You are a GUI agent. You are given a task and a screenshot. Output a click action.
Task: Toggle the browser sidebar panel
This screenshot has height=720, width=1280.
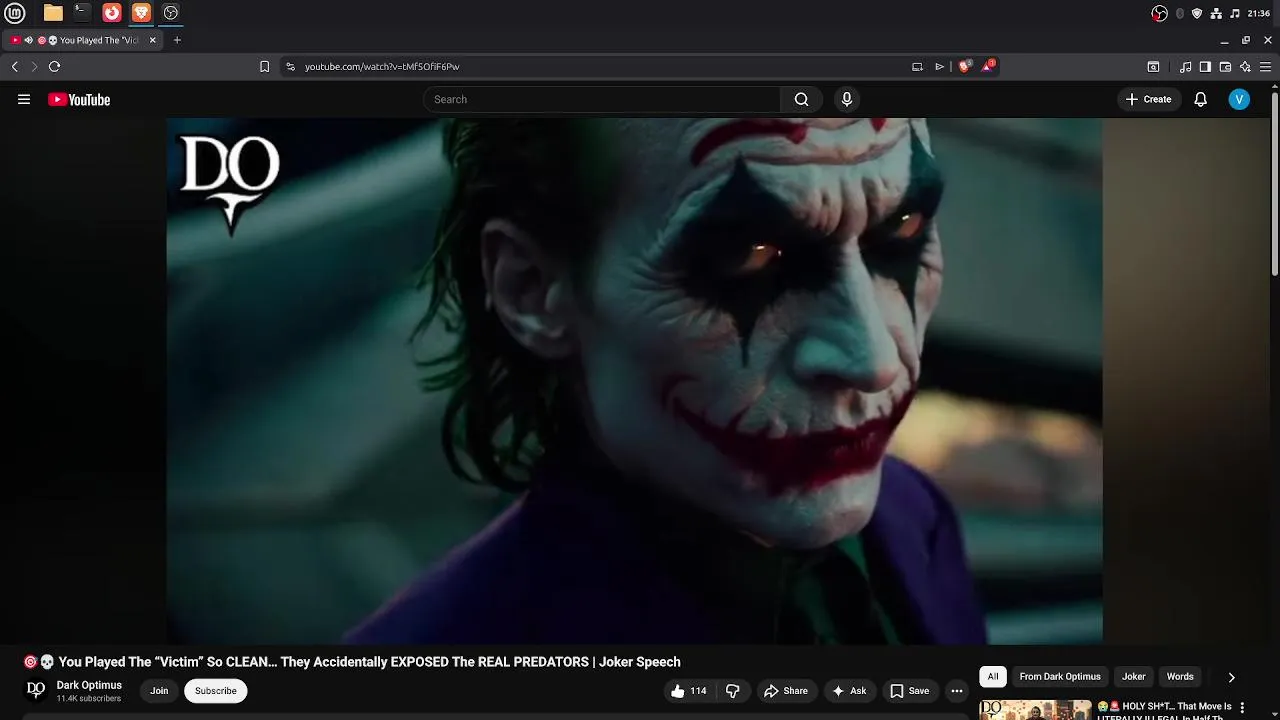click(1205, 66)
